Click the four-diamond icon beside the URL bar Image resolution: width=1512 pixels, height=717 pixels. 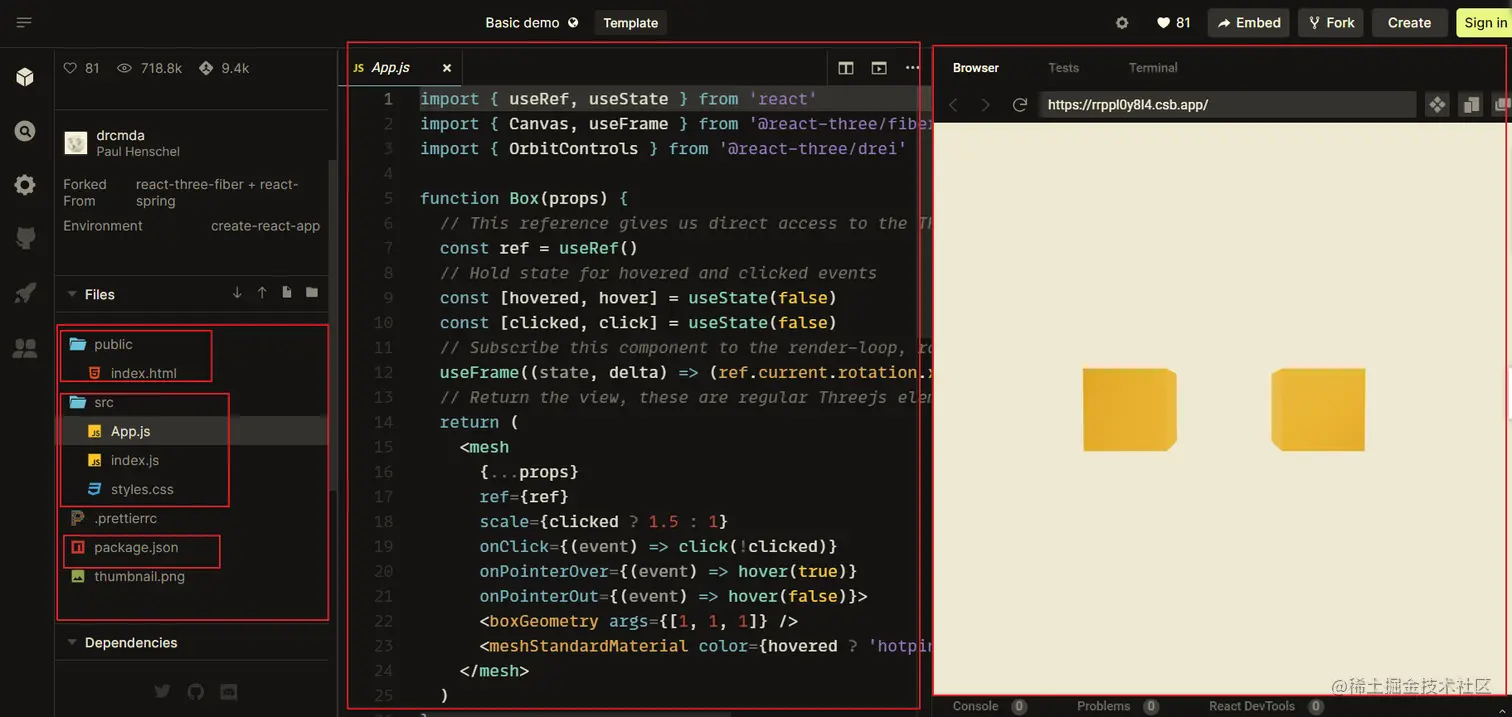pos(1437,104)
